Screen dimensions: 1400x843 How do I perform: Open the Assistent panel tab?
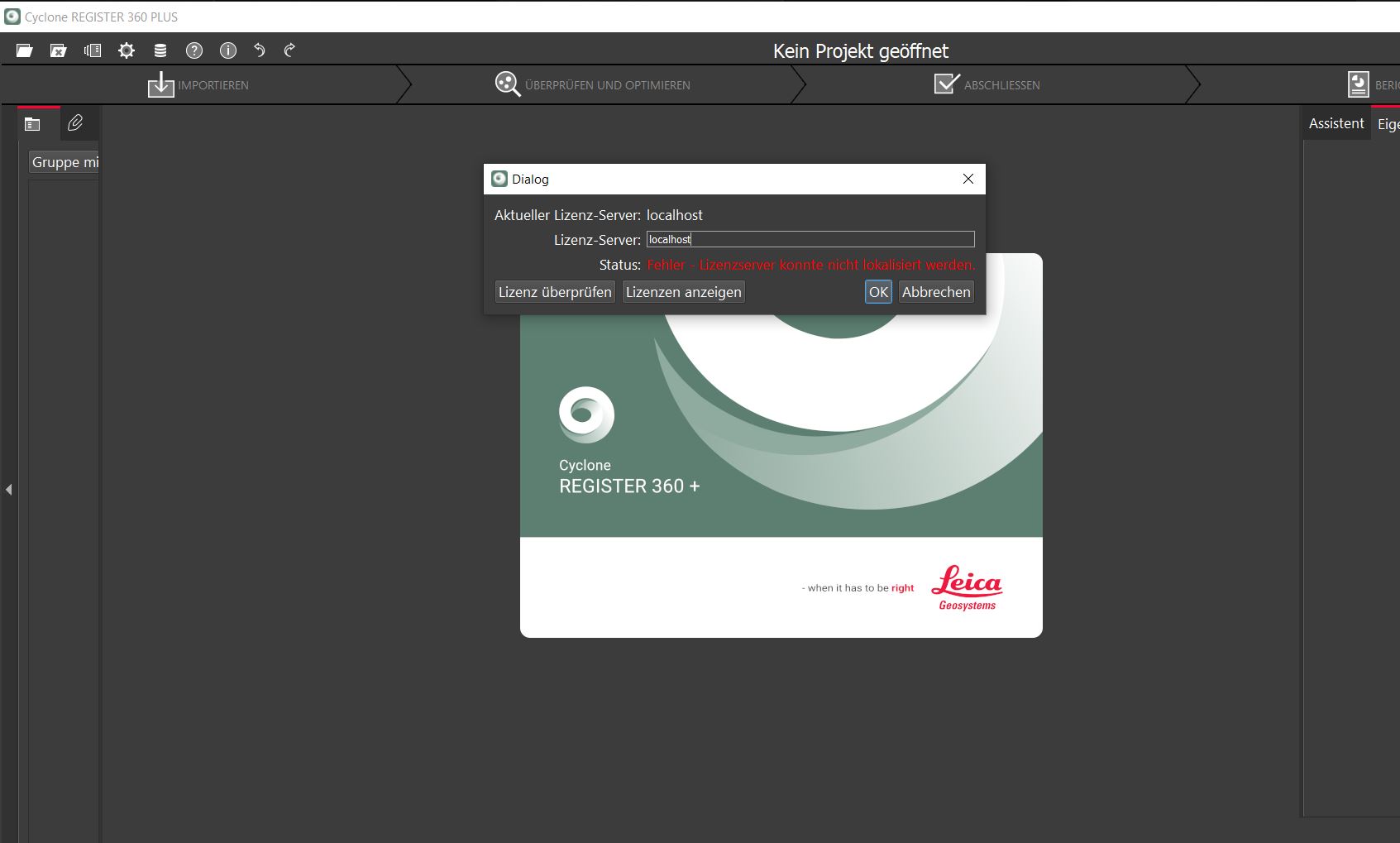[x=1336, y=123]
